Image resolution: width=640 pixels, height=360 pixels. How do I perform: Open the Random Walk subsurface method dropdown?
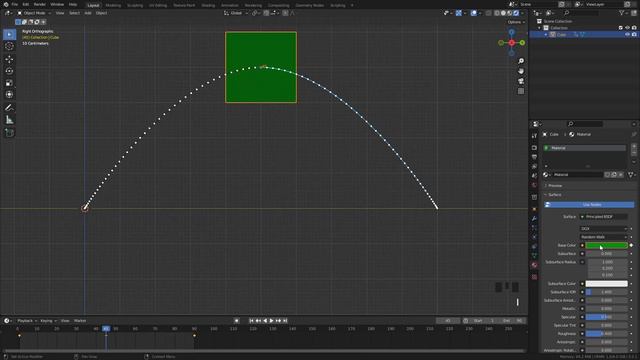604,237
